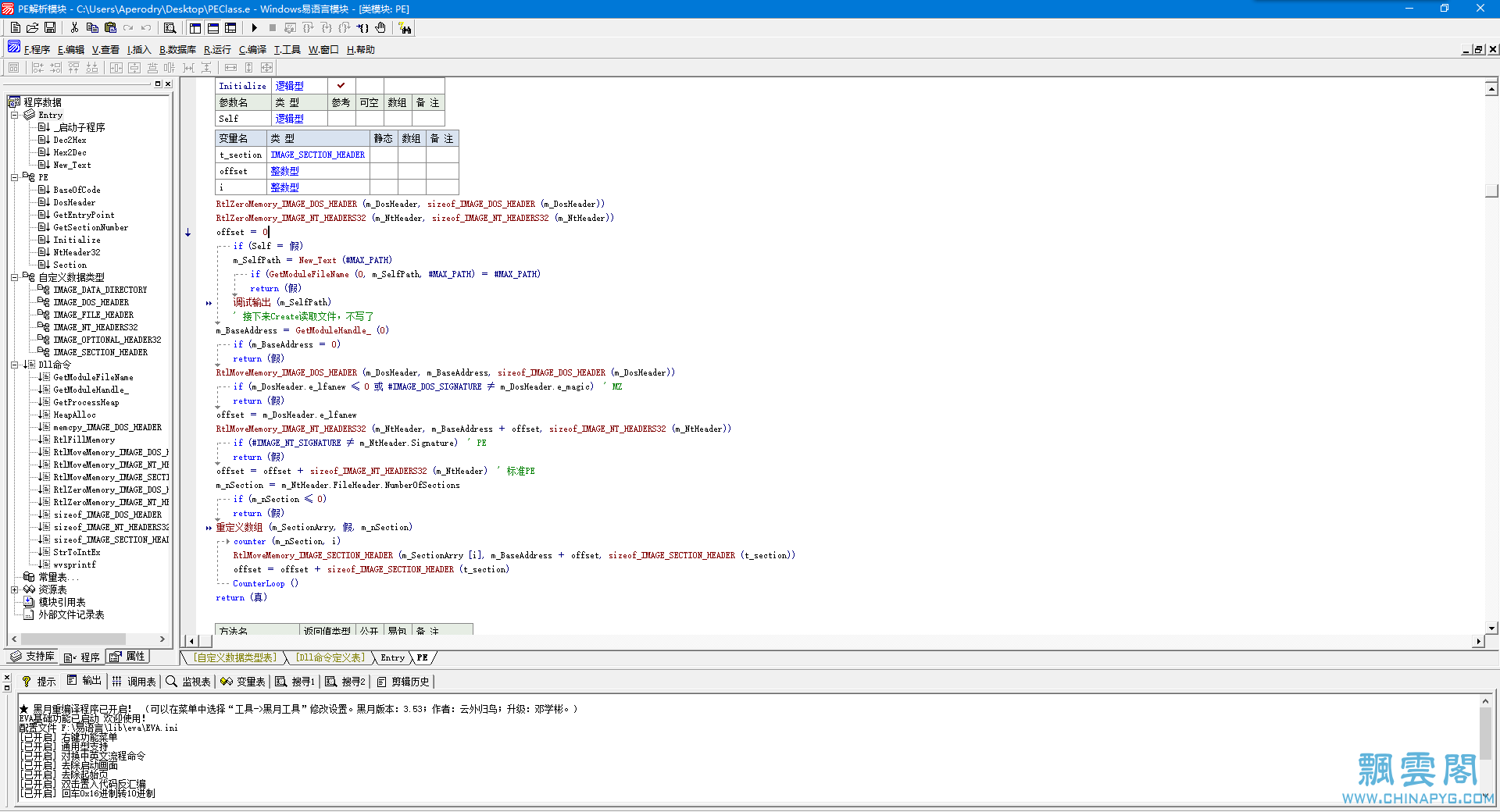
Task: Click the Cut scissors icon
Action: point(74,28)
